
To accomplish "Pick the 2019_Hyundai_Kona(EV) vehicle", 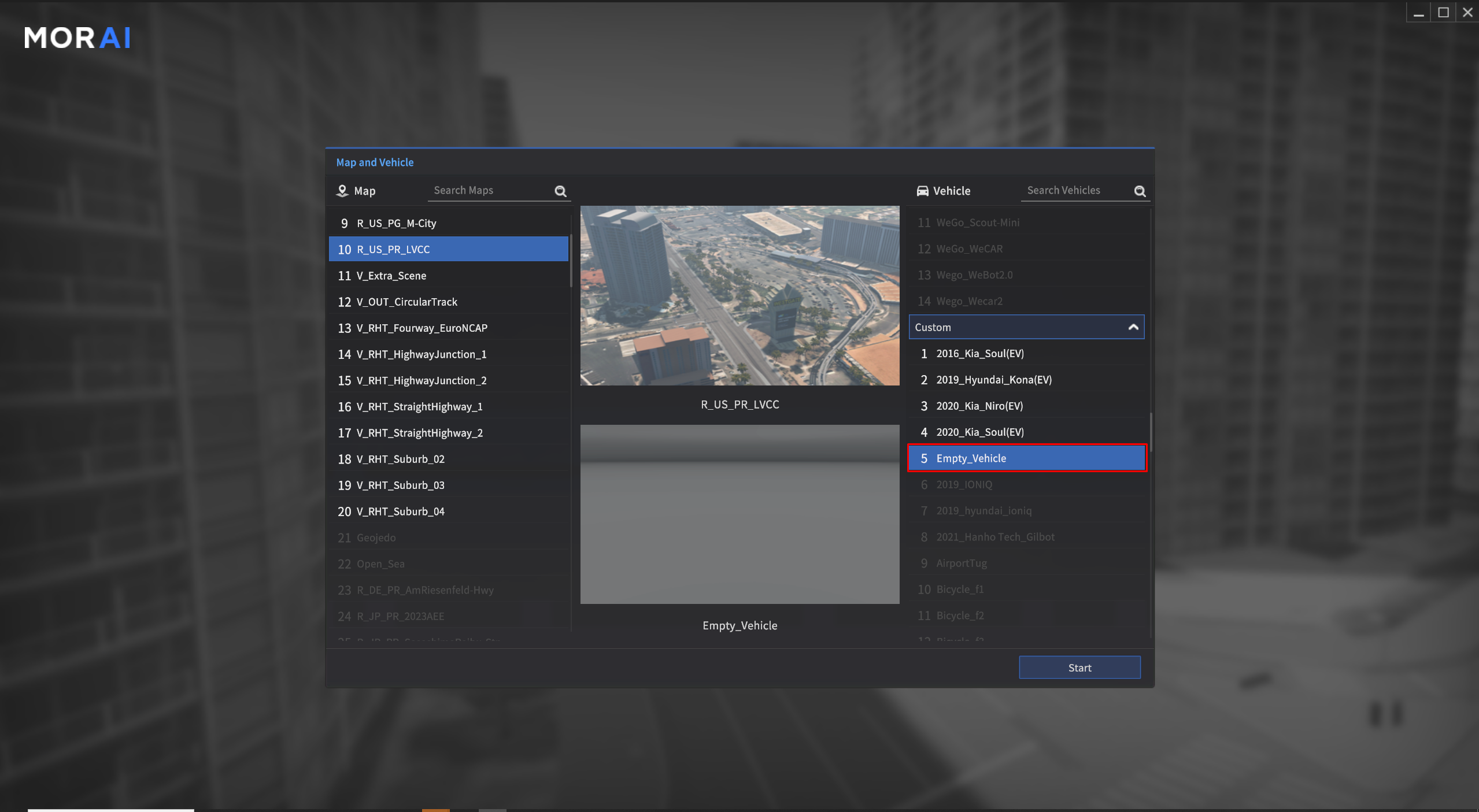I will (x=994, y=380).
